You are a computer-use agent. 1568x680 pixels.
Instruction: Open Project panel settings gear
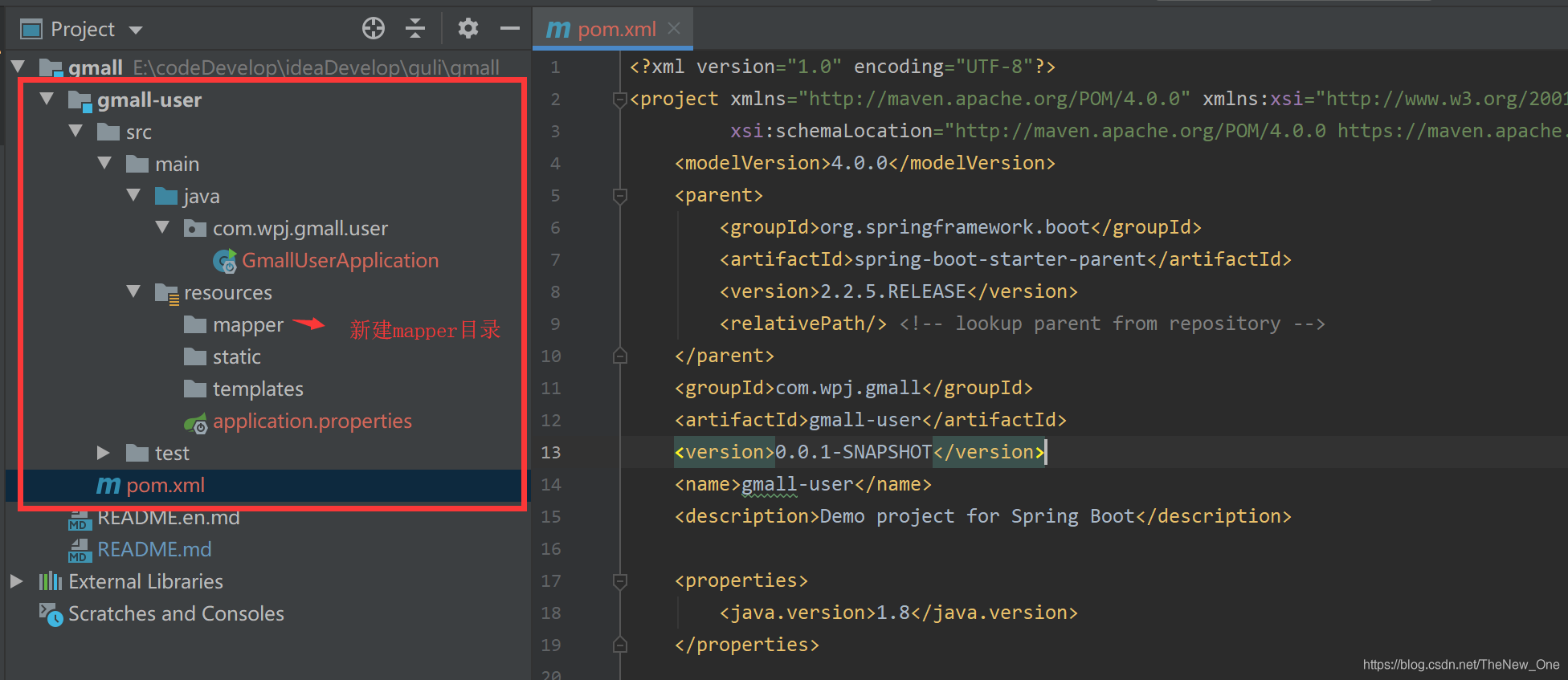tap(468, 29)
